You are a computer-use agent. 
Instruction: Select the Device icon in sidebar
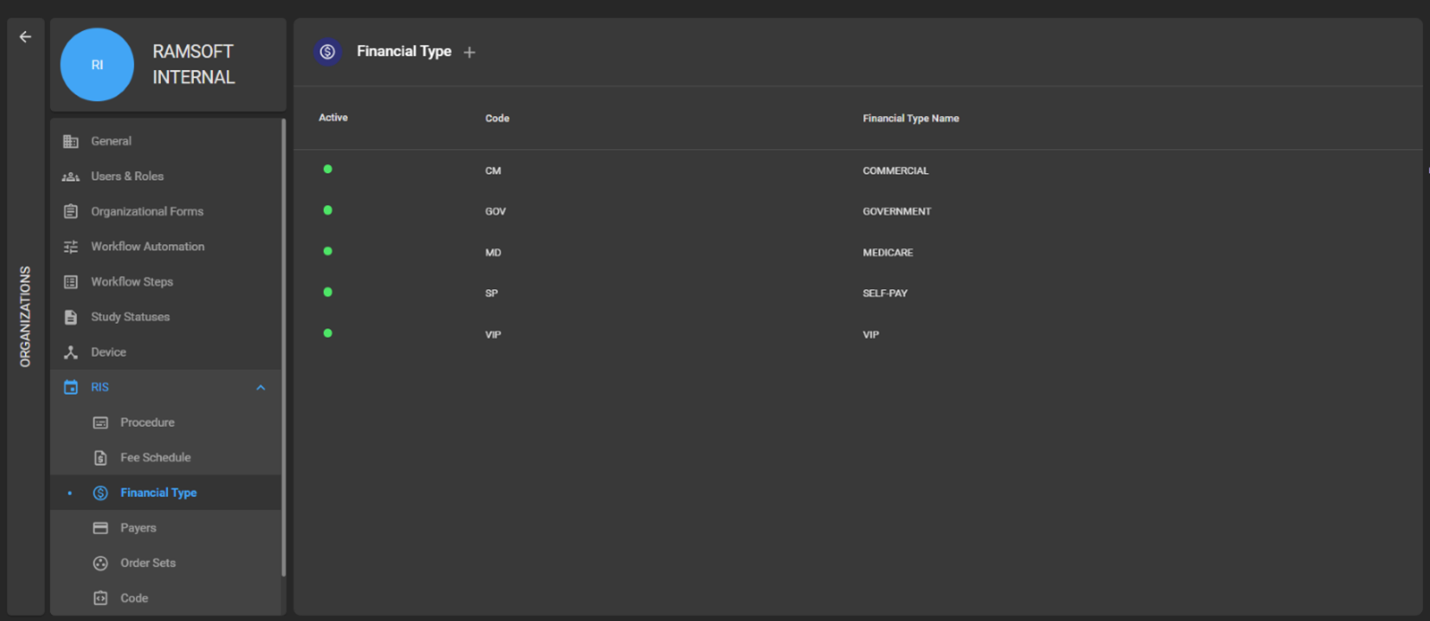70,351
